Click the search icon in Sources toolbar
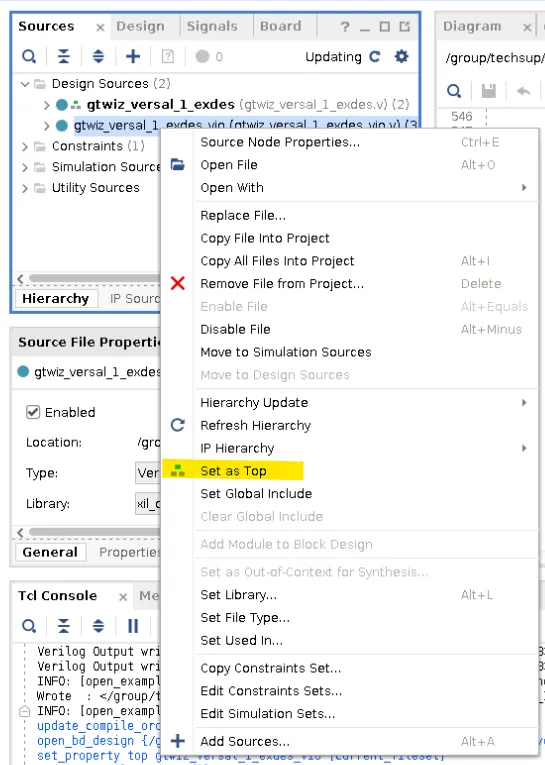 29,57
